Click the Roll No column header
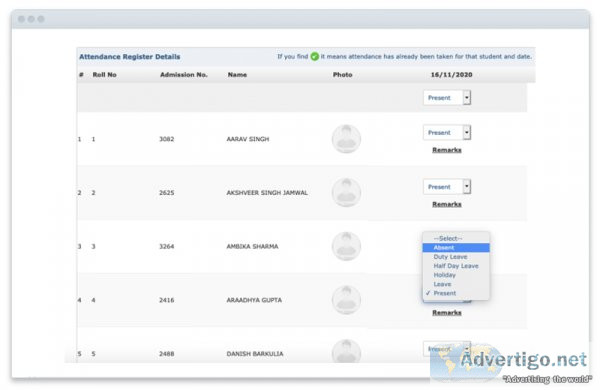Screen dimensions: 600x390 (104, 75)
